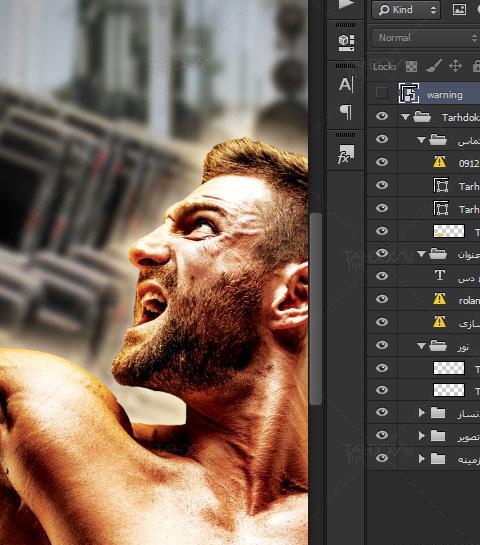Screen dimensions: 480x545
Task: Click the yellow warning icon on سازی layer
Action: coord(439,322)
